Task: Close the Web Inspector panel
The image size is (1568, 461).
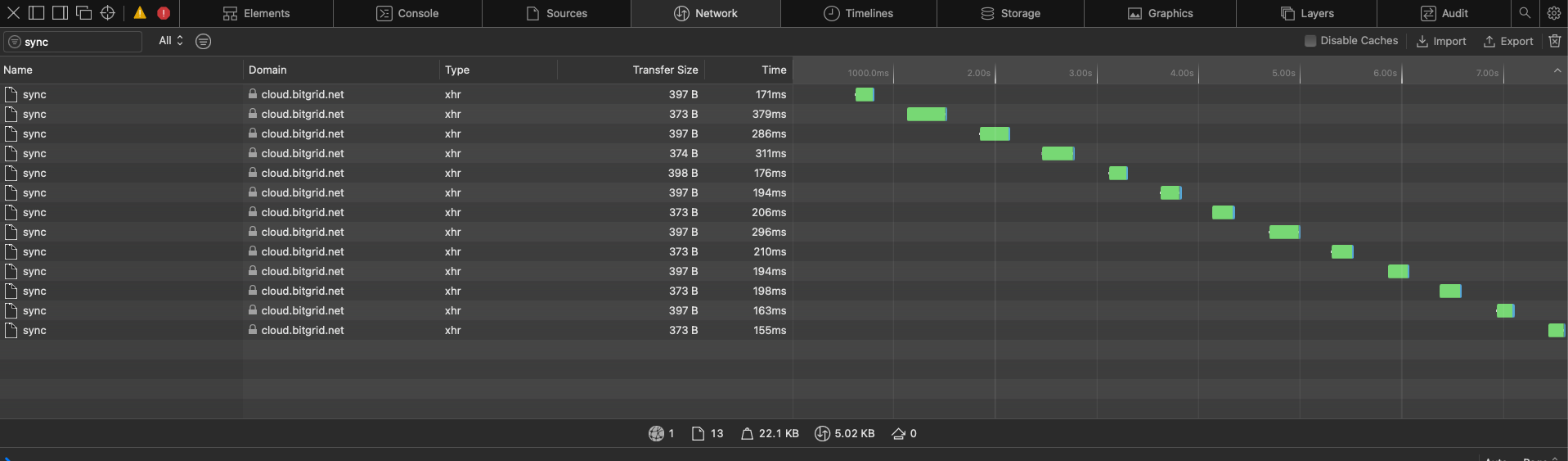Action: (x=13, y=13)
